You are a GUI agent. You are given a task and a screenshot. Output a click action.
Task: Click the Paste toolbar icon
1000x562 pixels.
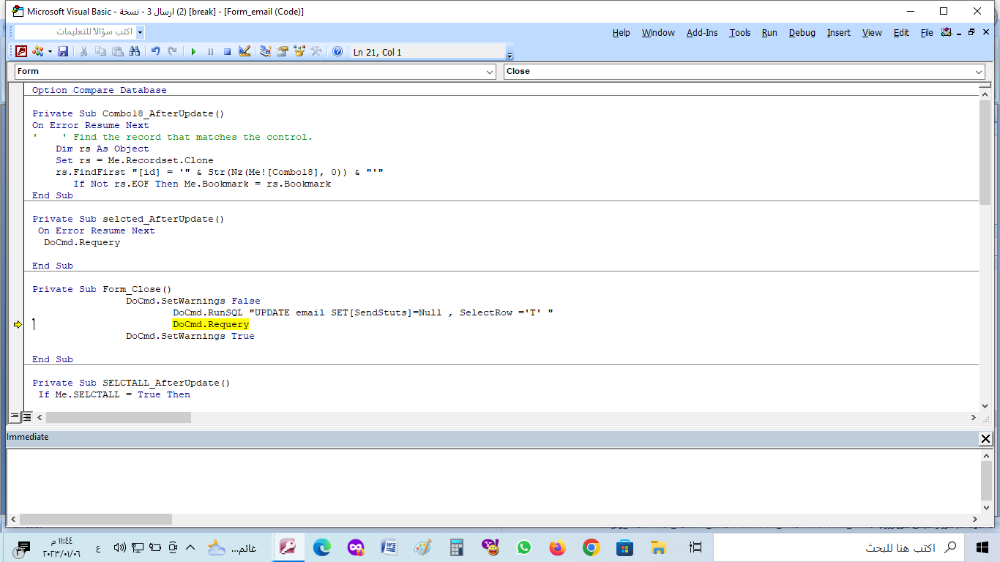118,52
